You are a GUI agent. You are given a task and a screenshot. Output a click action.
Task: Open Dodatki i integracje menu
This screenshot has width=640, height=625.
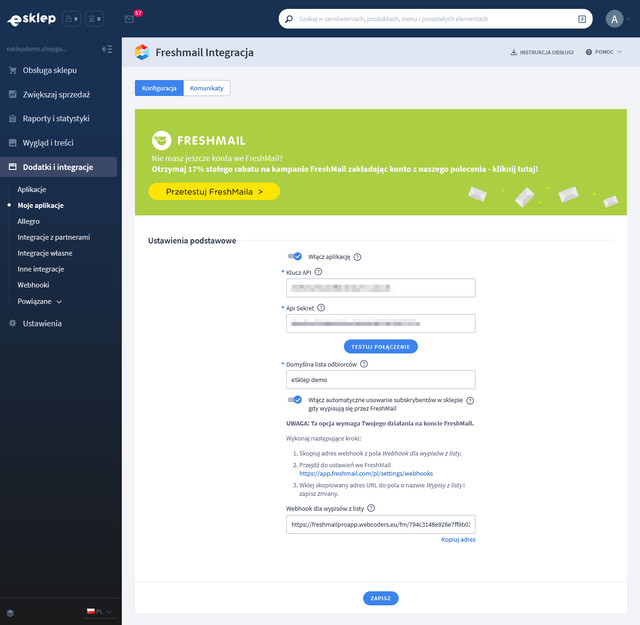tap(59, 167)
